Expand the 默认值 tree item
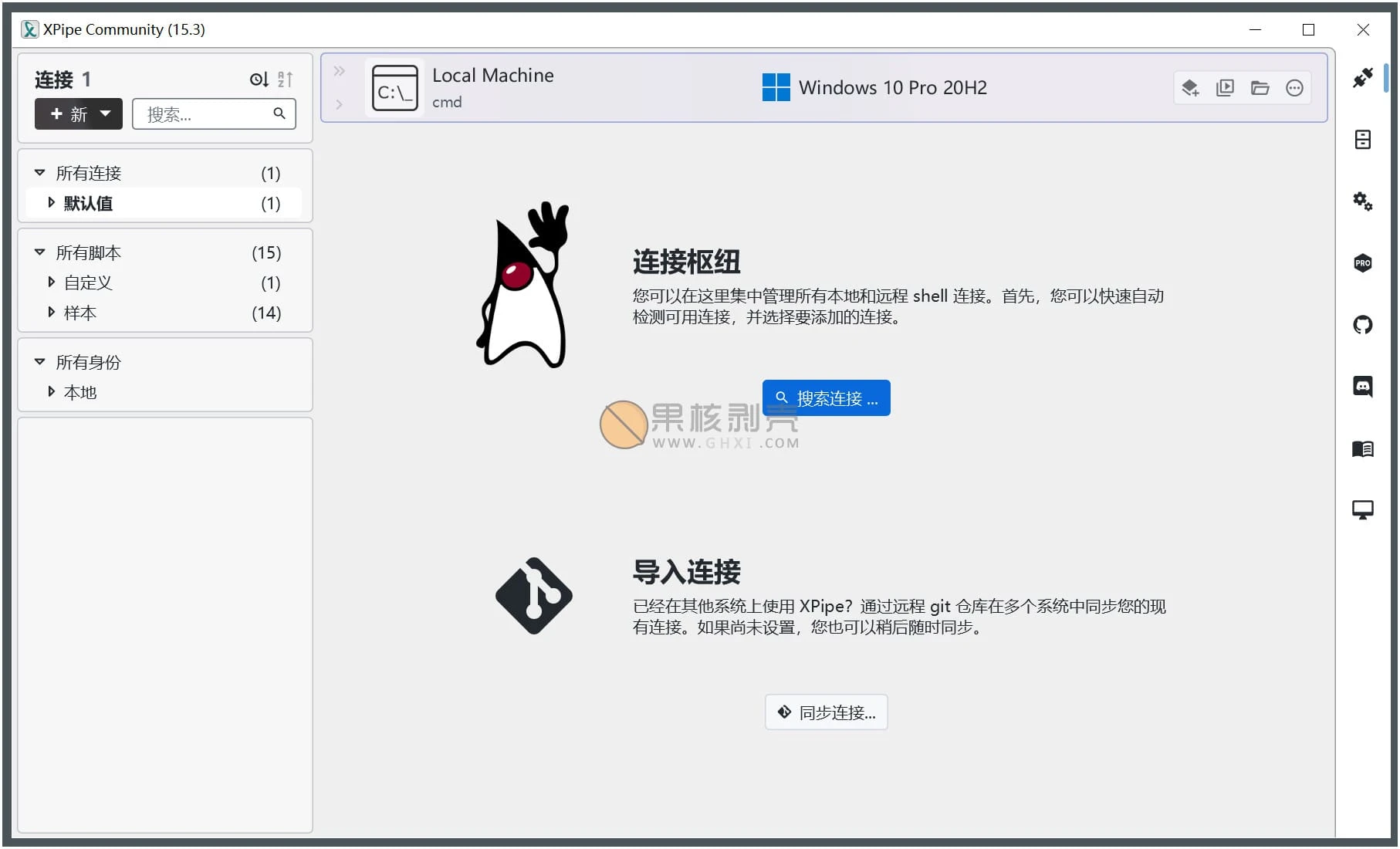This screenshot has height=849, width=1400. point(51,203)
